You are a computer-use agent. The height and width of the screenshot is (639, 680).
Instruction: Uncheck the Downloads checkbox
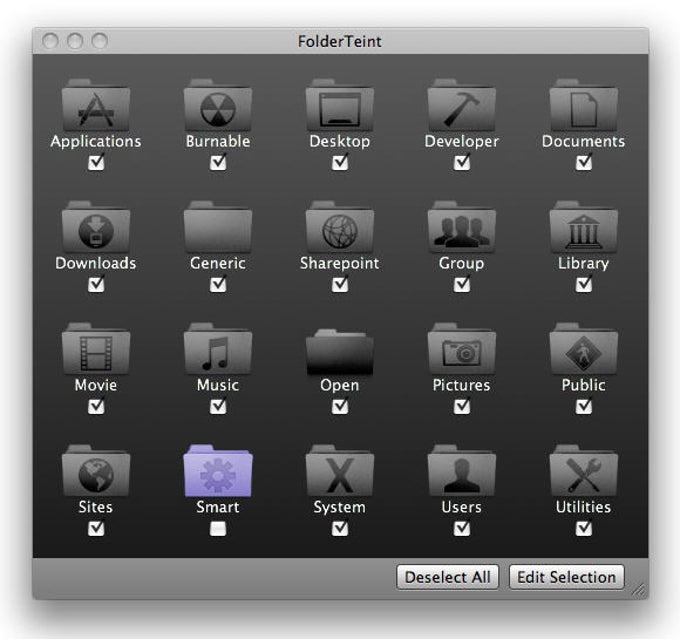96,285
